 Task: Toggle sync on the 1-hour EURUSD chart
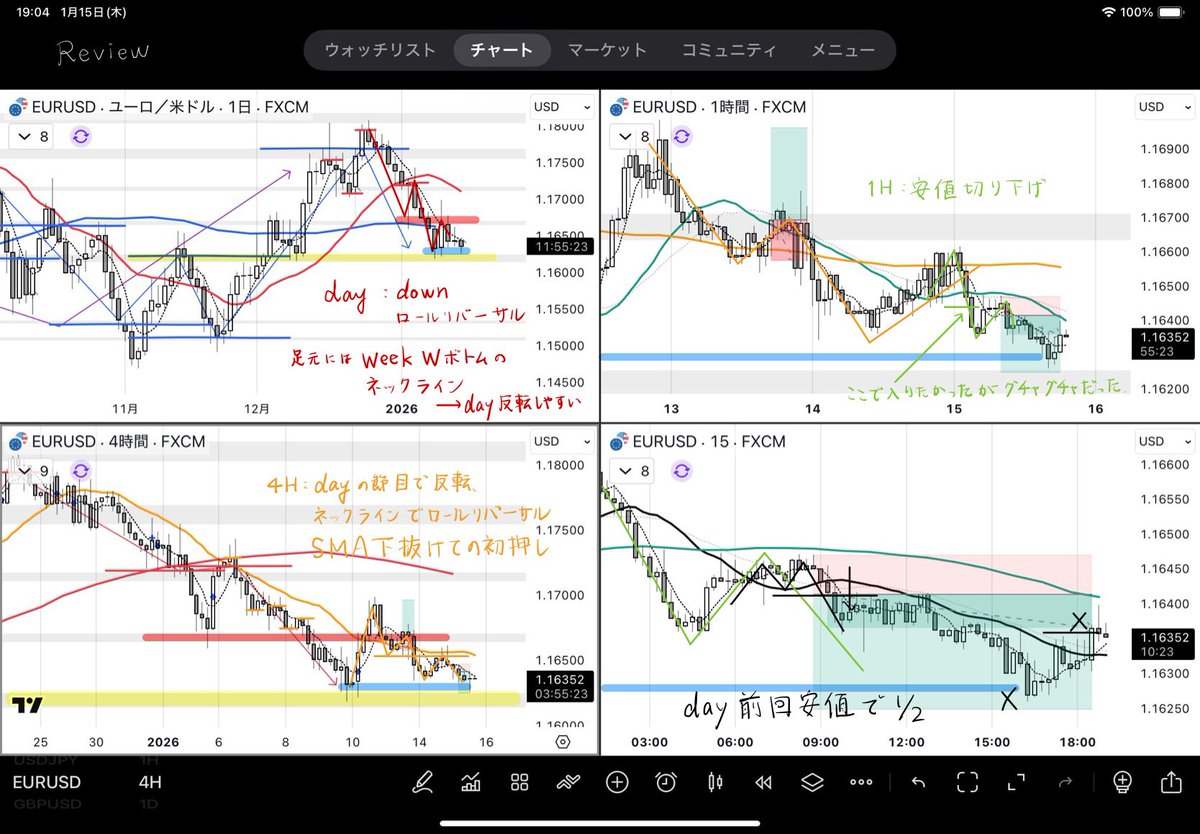[682, 137]
